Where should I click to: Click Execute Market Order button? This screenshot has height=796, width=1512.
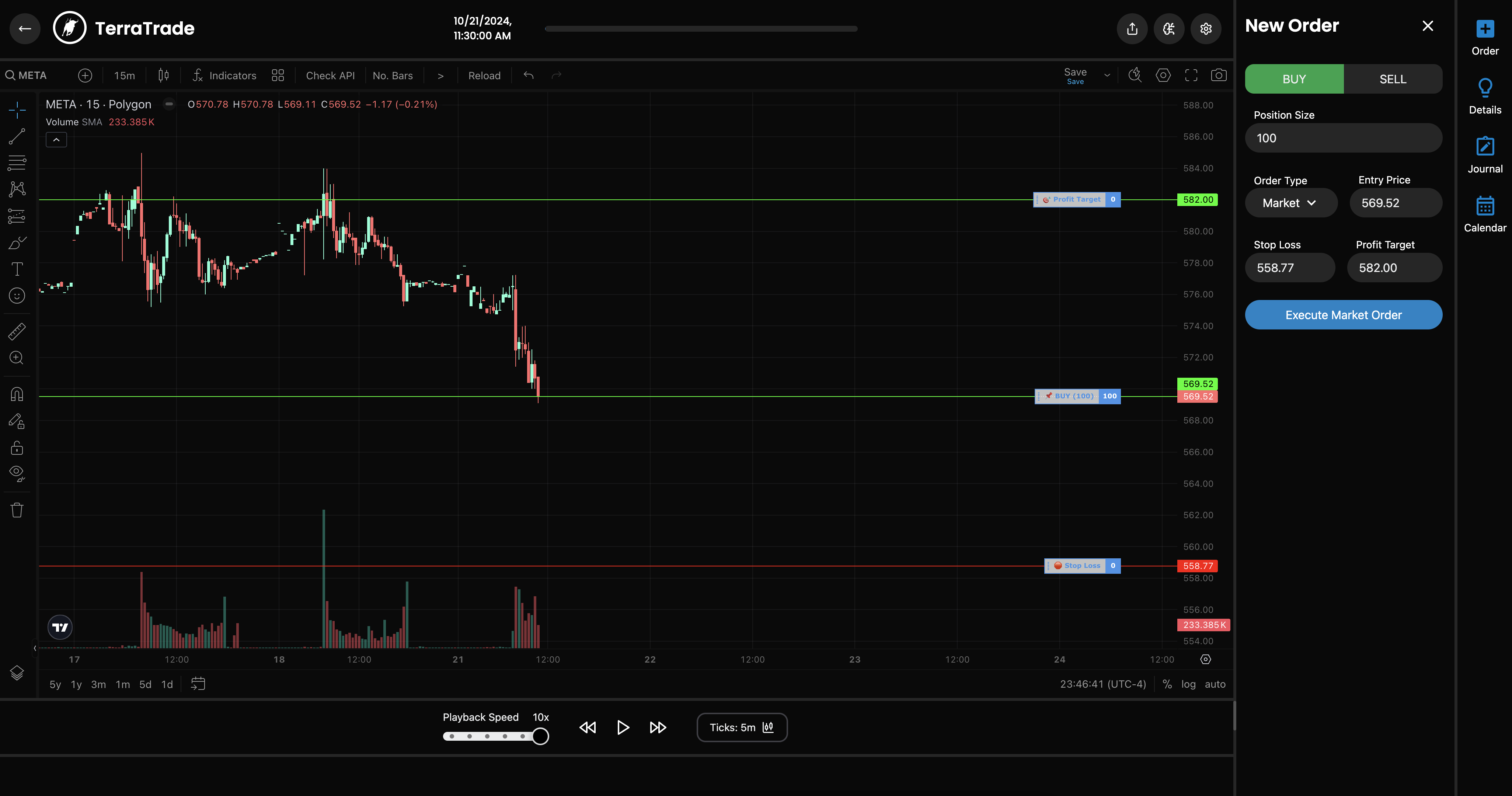point(1343,315)
